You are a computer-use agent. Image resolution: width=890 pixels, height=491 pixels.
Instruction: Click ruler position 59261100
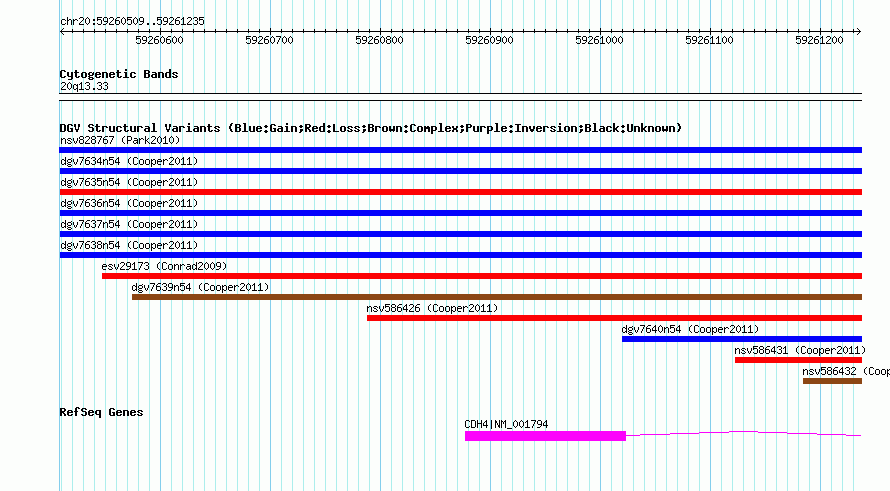coord(710,40)
